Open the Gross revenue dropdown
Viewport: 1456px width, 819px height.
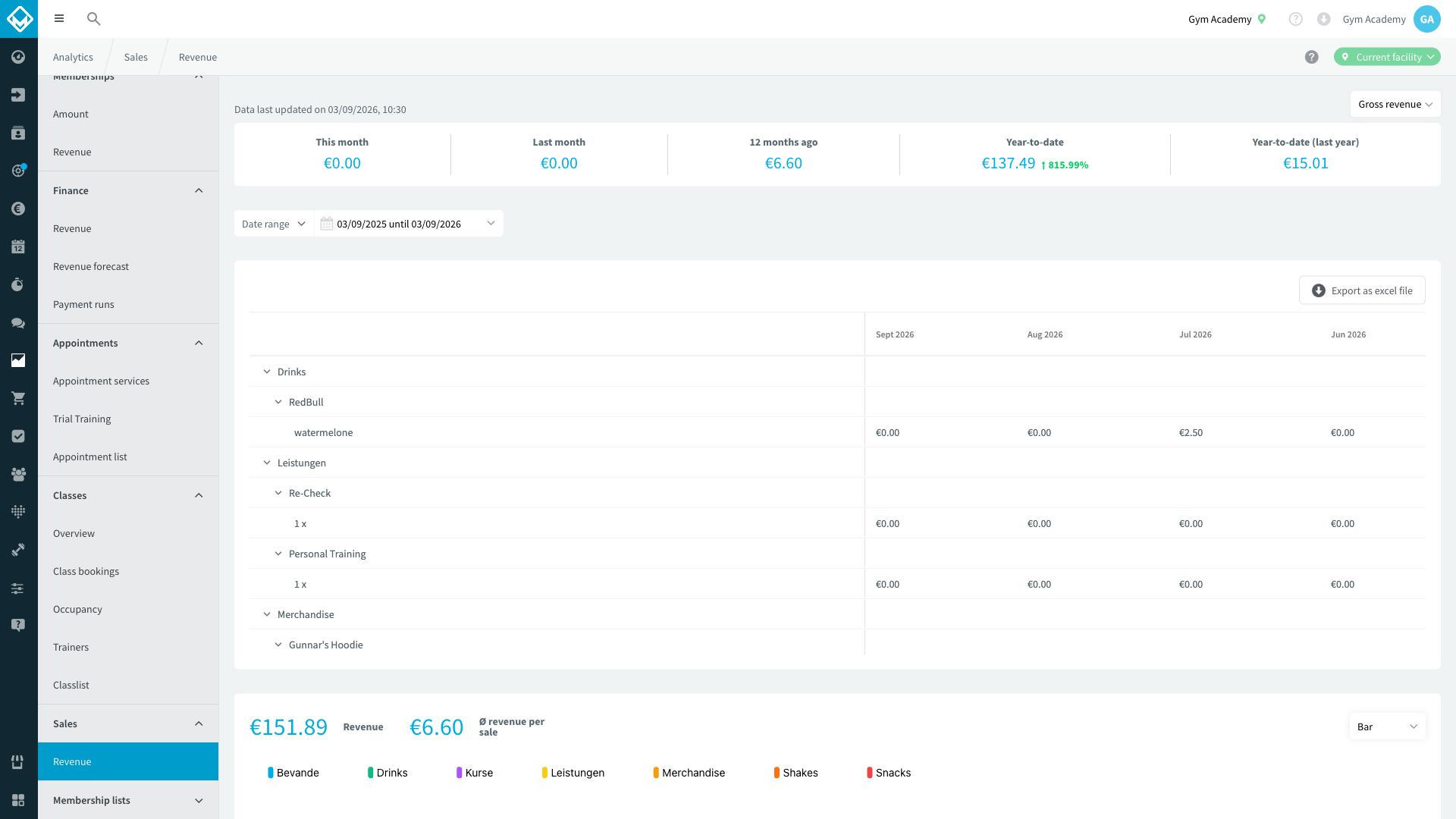[1395, 105]
